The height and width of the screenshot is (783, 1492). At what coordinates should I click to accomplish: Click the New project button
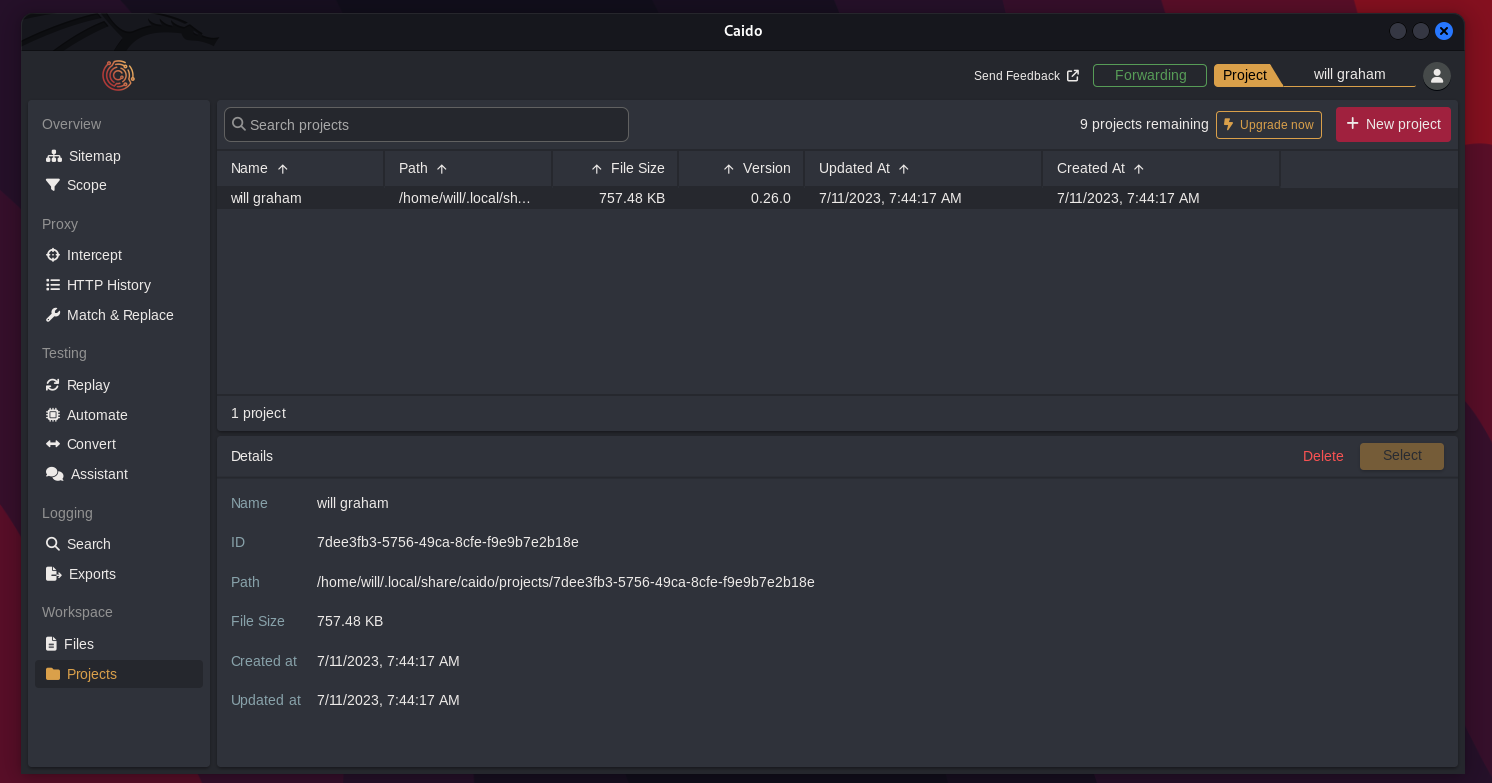tap(1393, 124)
